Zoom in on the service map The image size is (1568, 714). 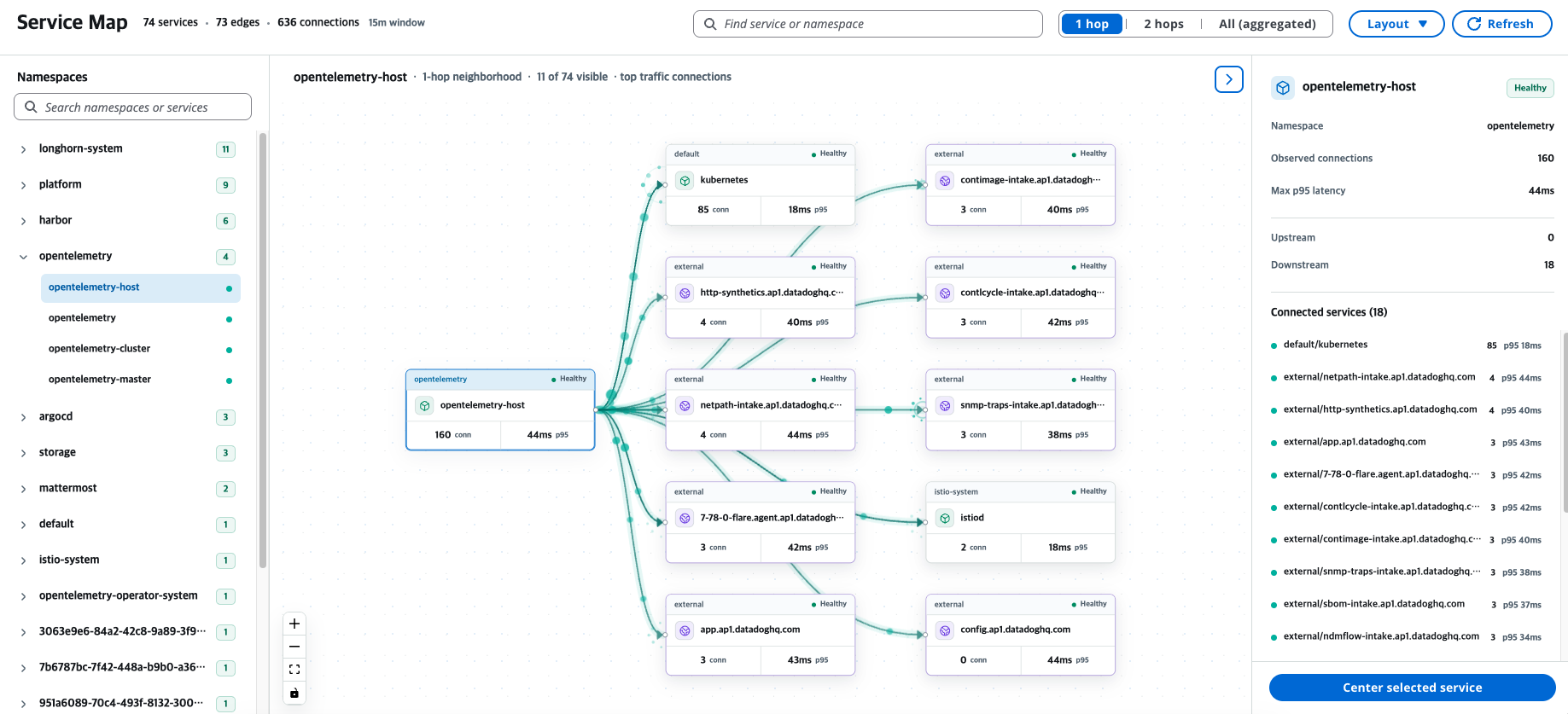point(294,624)
